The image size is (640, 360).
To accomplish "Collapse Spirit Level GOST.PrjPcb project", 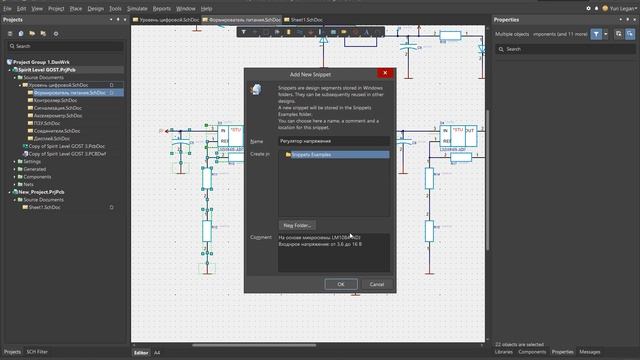I will coord(10,70).
